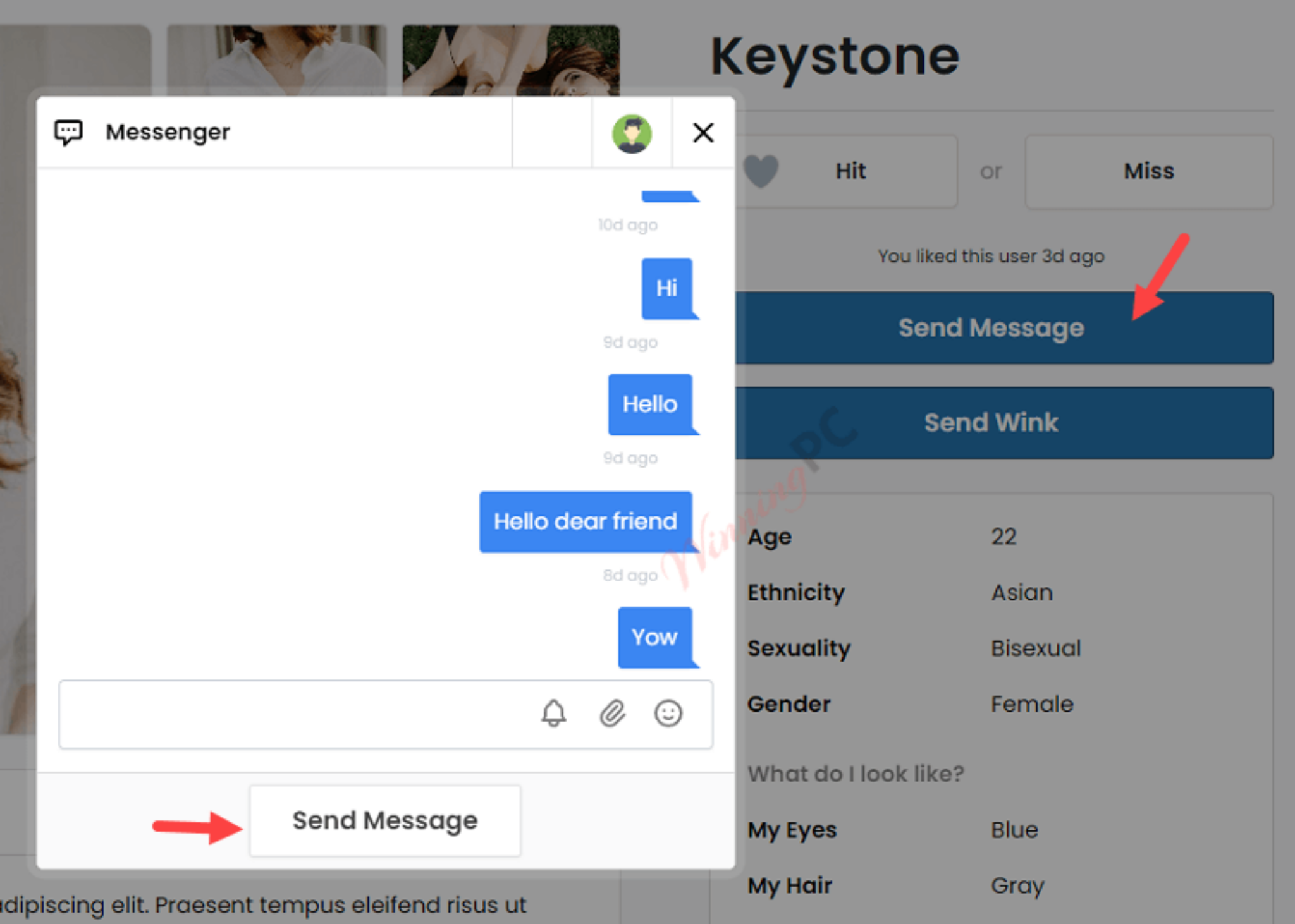1295x924 pixels.
Task: Close the Messenger popup
Action: tap(703, 133)
